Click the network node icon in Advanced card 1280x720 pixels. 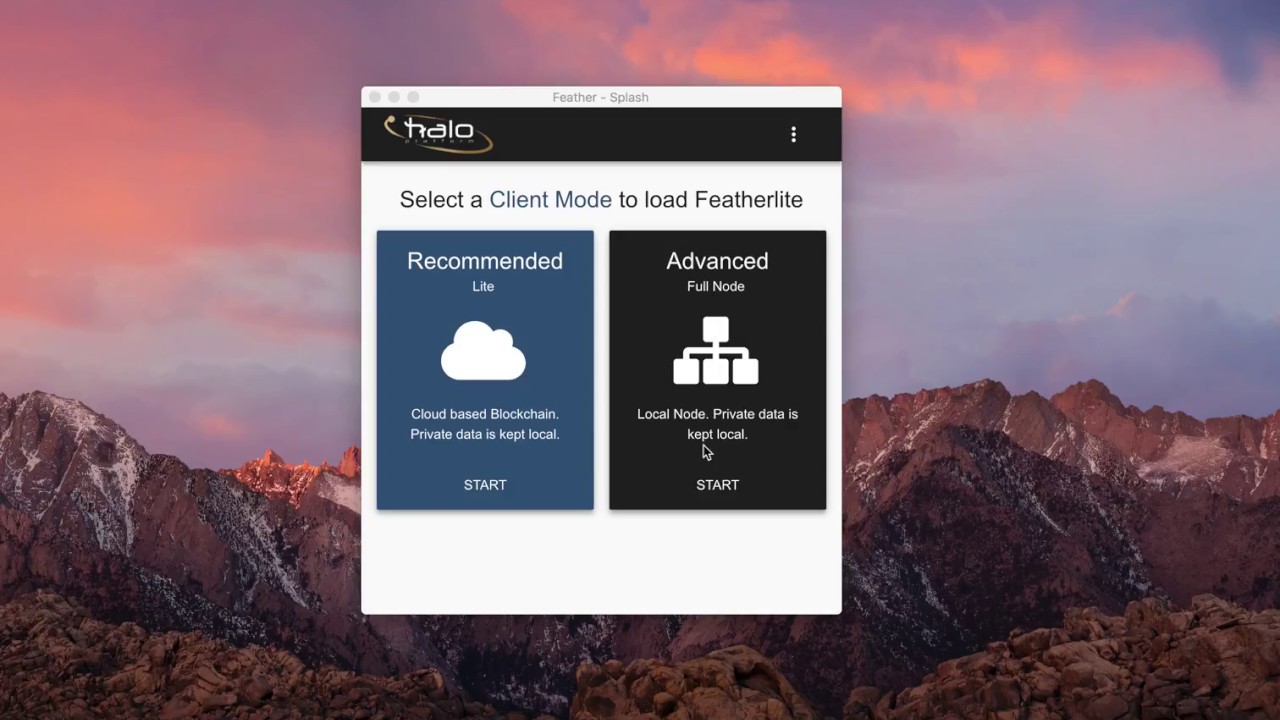[x=716, y=351]
